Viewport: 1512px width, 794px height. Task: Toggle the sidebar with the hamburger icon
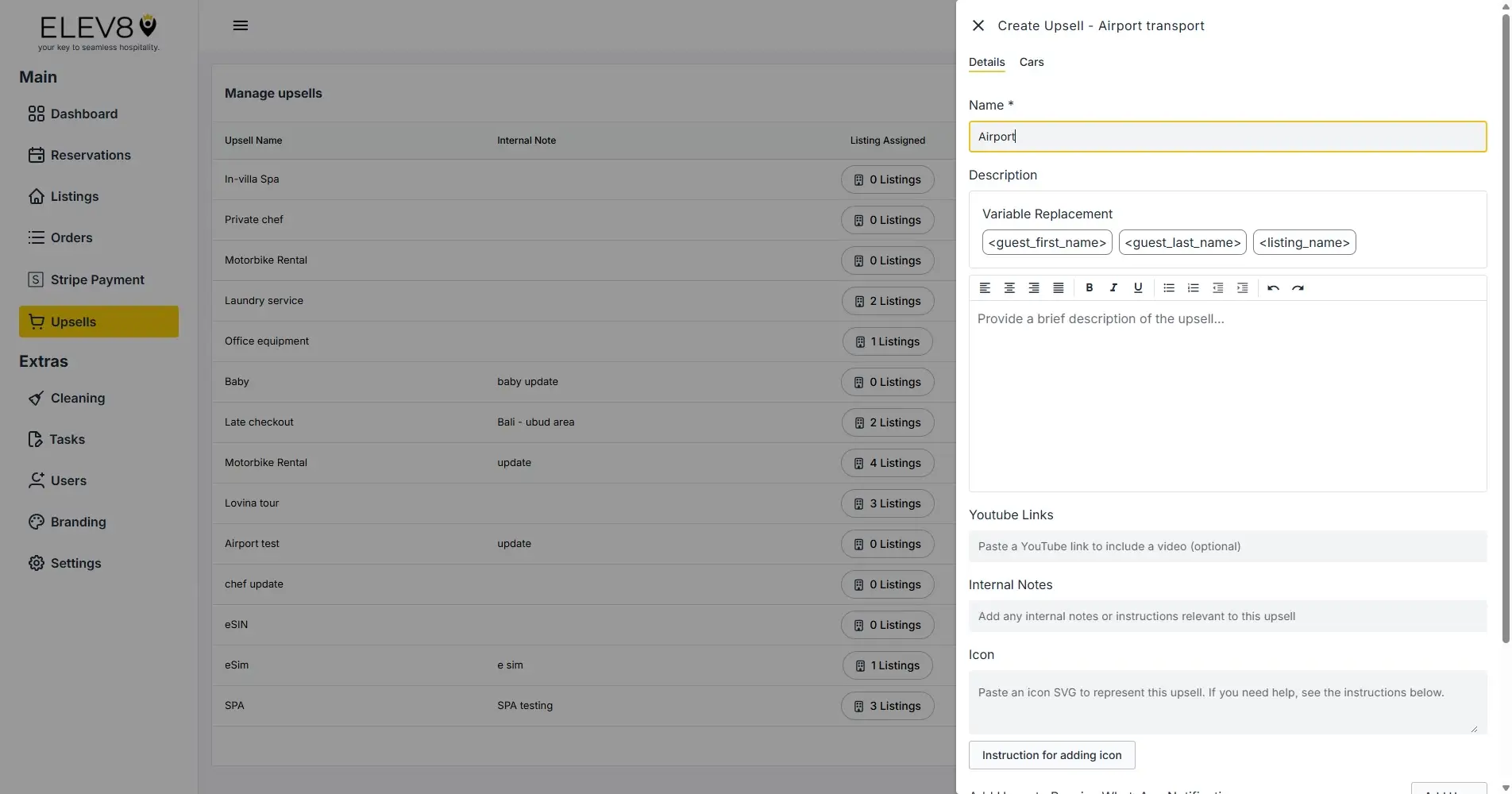point(241,25)
